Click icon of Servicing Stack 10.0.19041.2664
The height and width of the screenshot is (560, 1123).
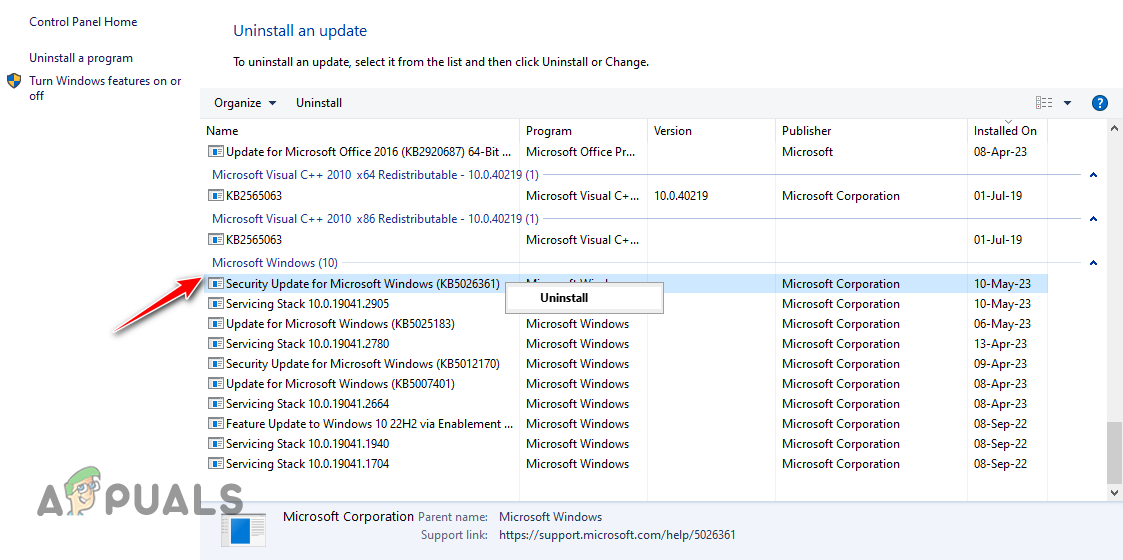pos(216,404)
